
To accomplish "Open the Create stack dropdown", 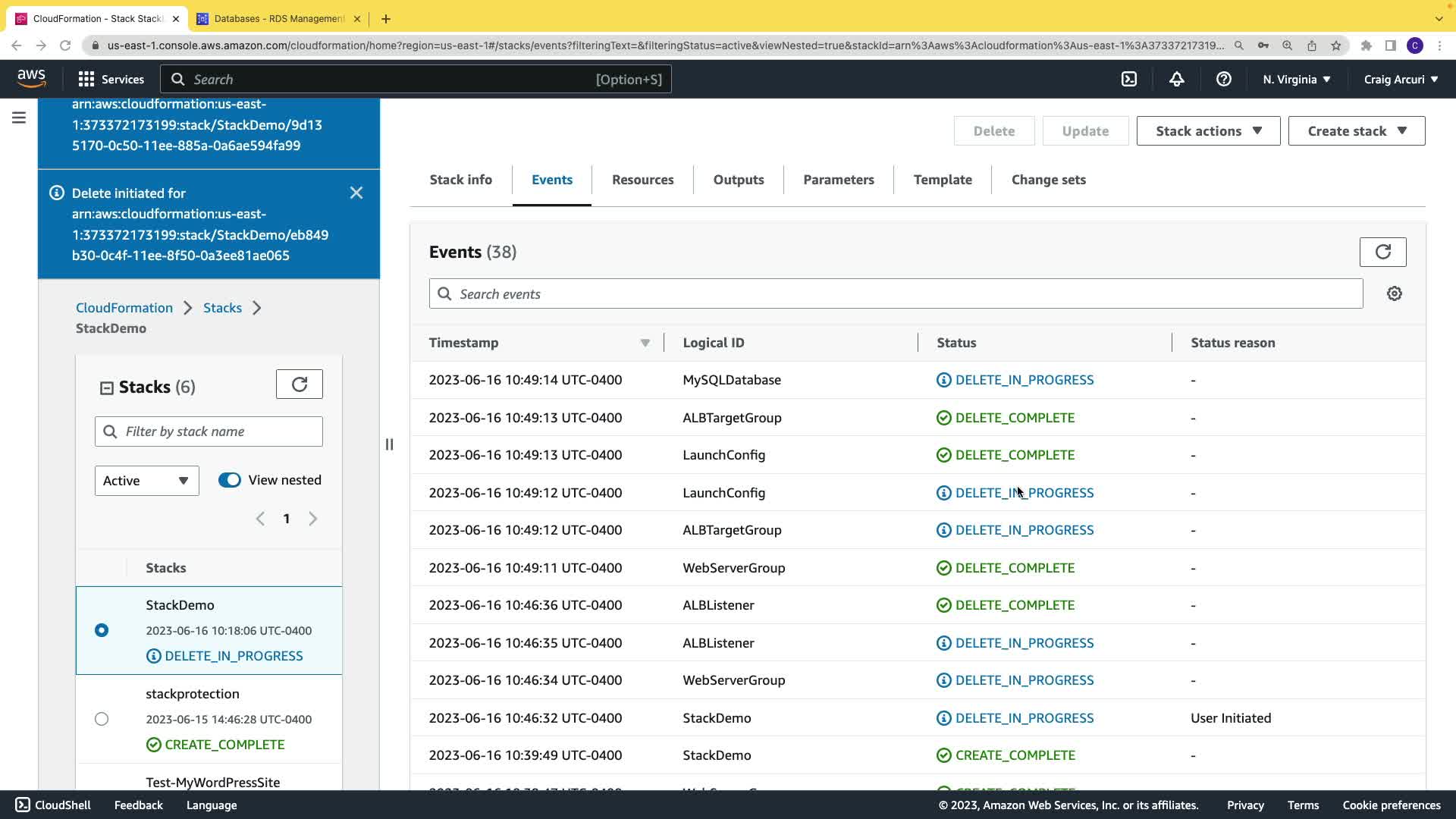I will point(1356,131).
